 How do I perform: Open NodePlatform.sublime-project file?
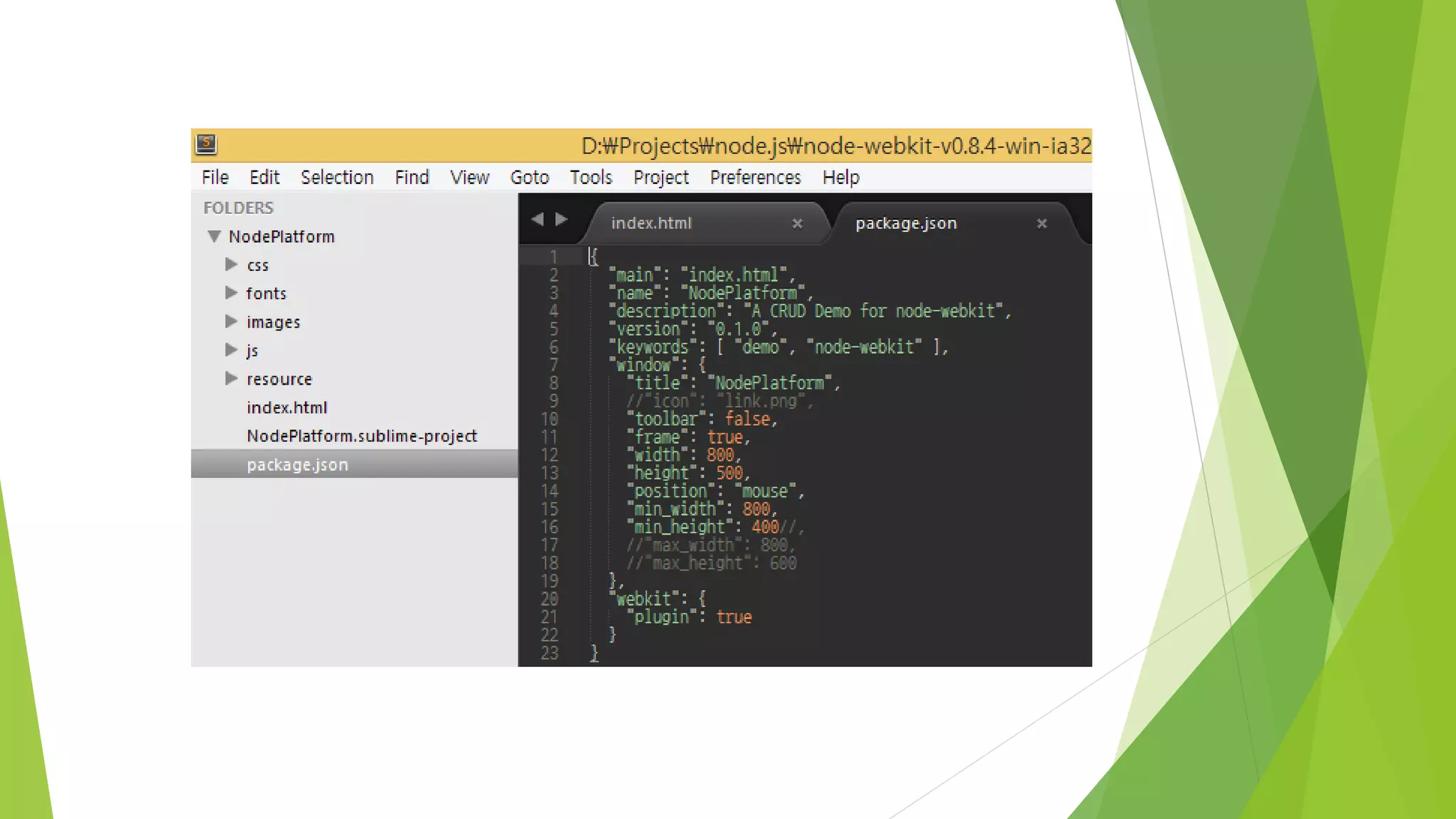tap(361, 436)
